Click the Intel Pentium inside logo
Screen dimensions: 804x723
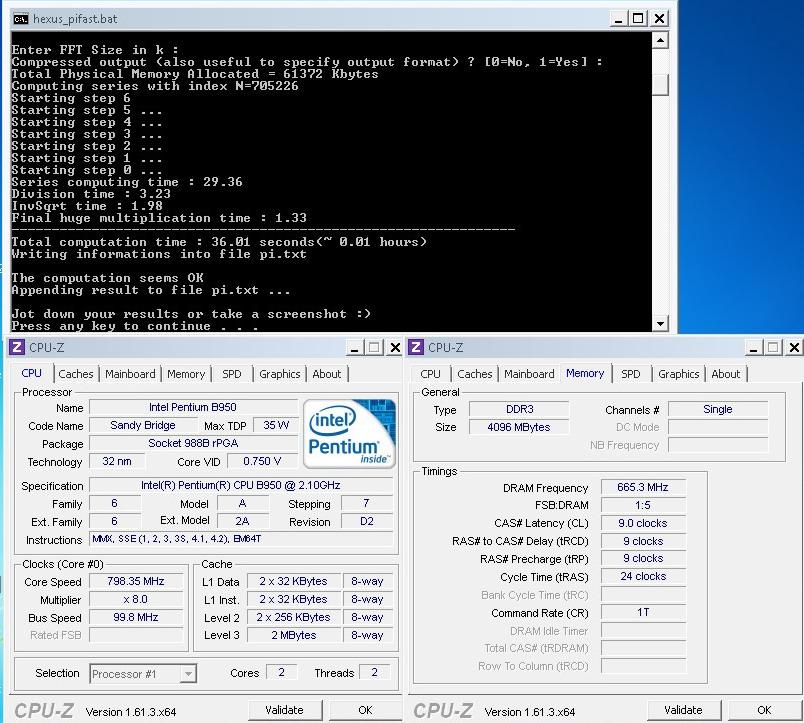349,434
